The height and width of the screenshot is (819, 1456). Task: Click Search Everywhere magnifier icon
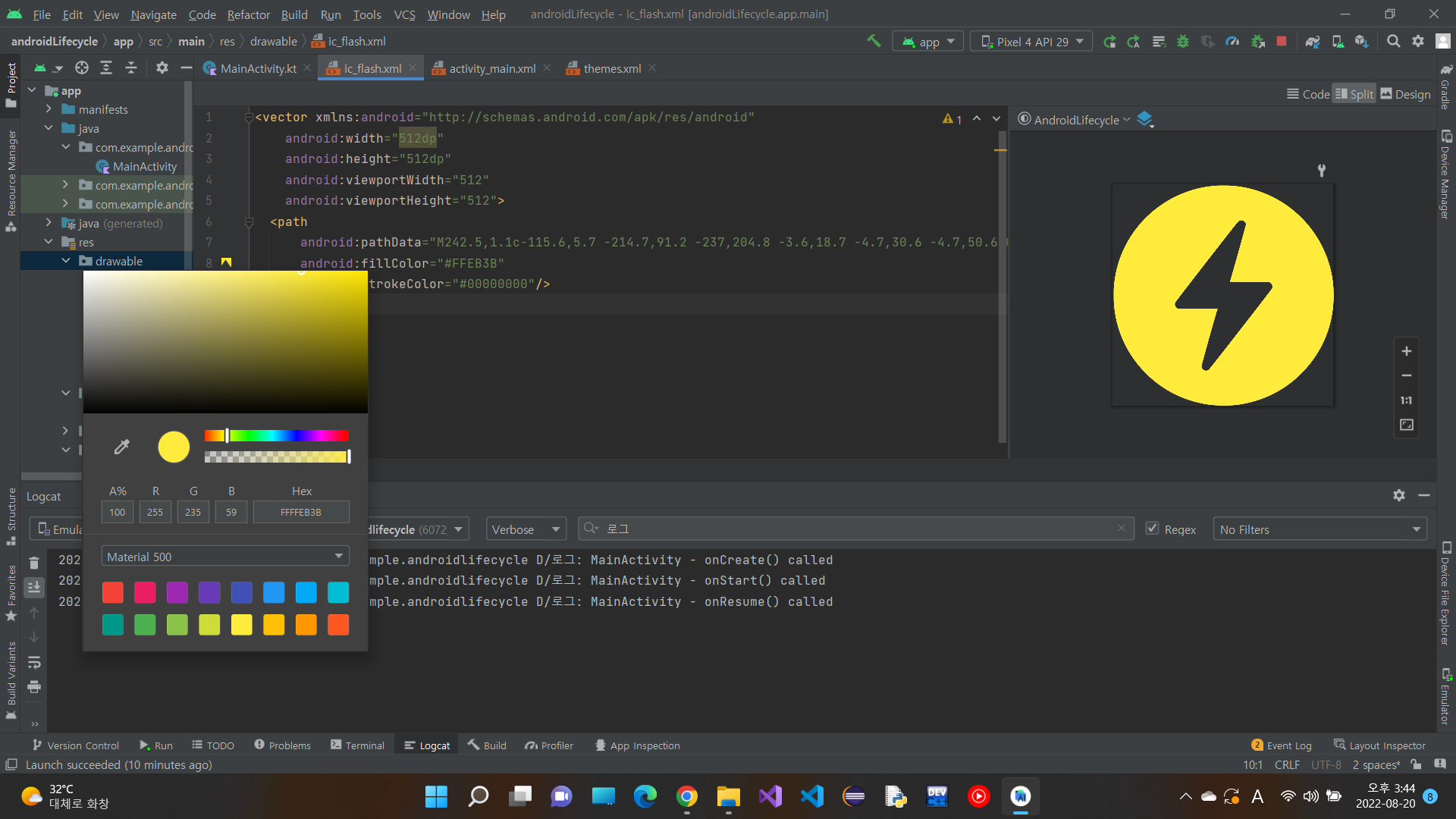[1393, 42]
